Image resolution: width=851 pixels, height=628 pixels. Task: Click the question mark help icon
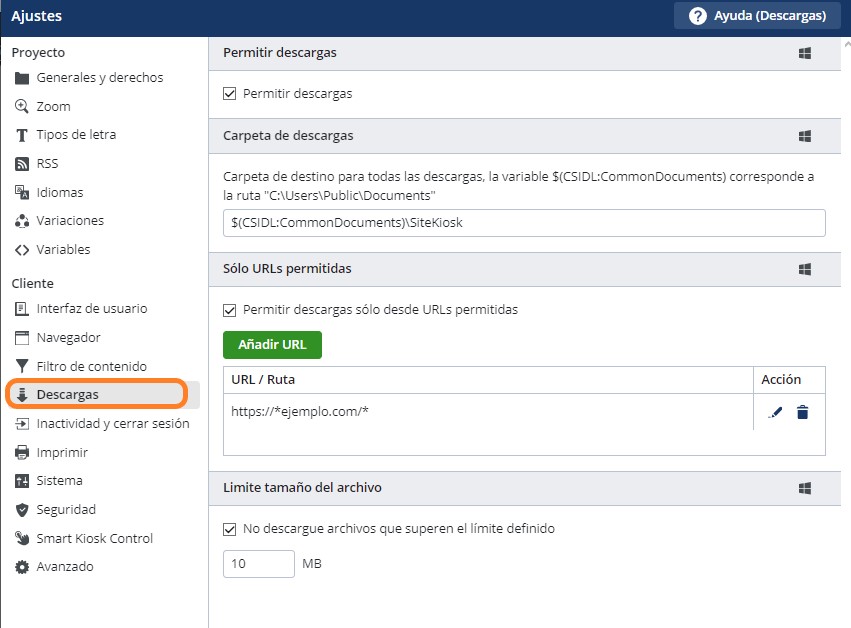coord(698,16)
